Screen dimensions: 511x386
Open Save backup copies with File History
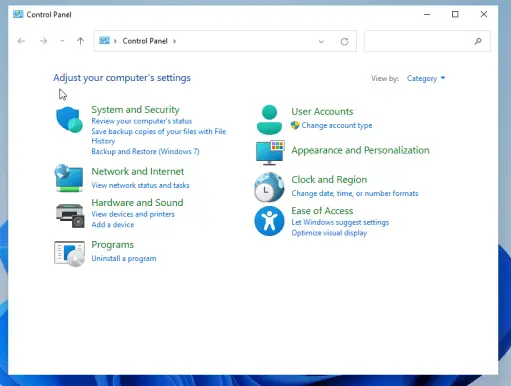point(159,136)
